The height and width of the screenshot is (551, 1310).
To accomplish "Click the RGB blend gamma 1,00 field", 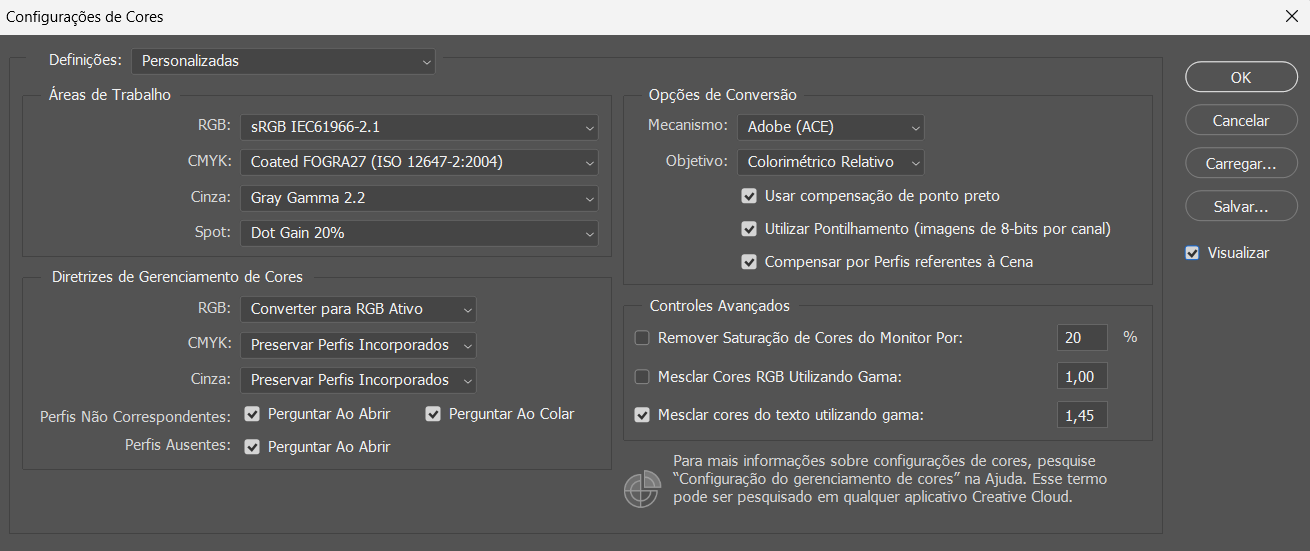I will [x=1082, y=376].
